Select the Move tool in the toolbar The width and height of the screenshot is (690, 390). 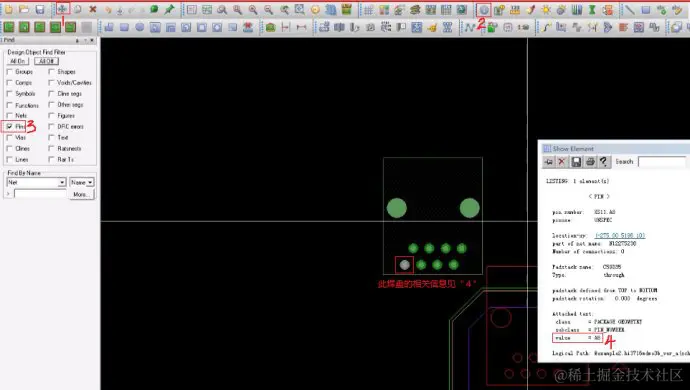(62, 9)
